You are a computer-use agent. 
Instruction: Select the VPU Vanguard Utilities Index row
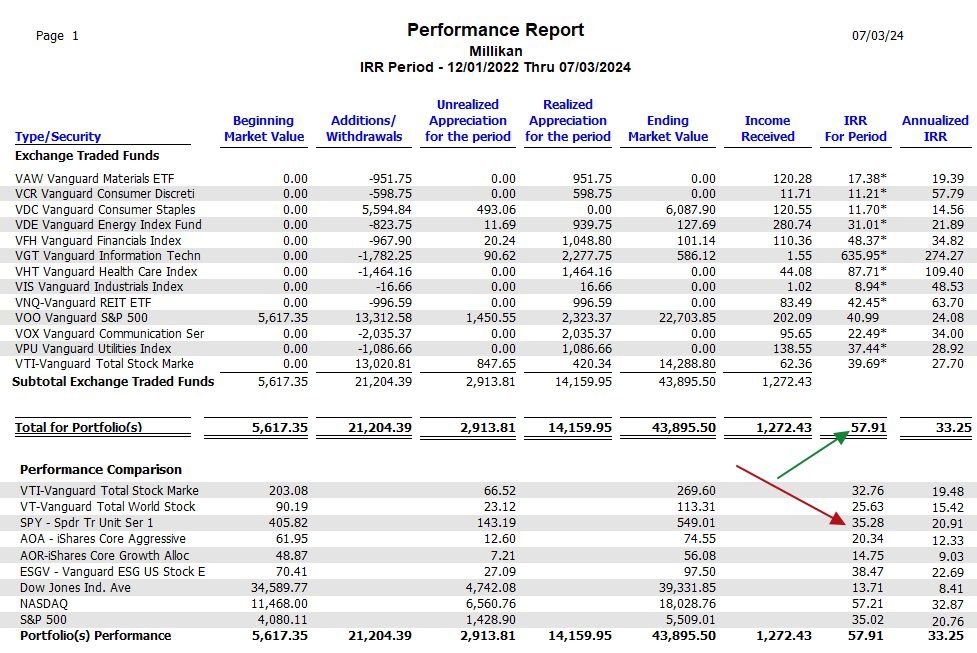(x=488, y=348)
